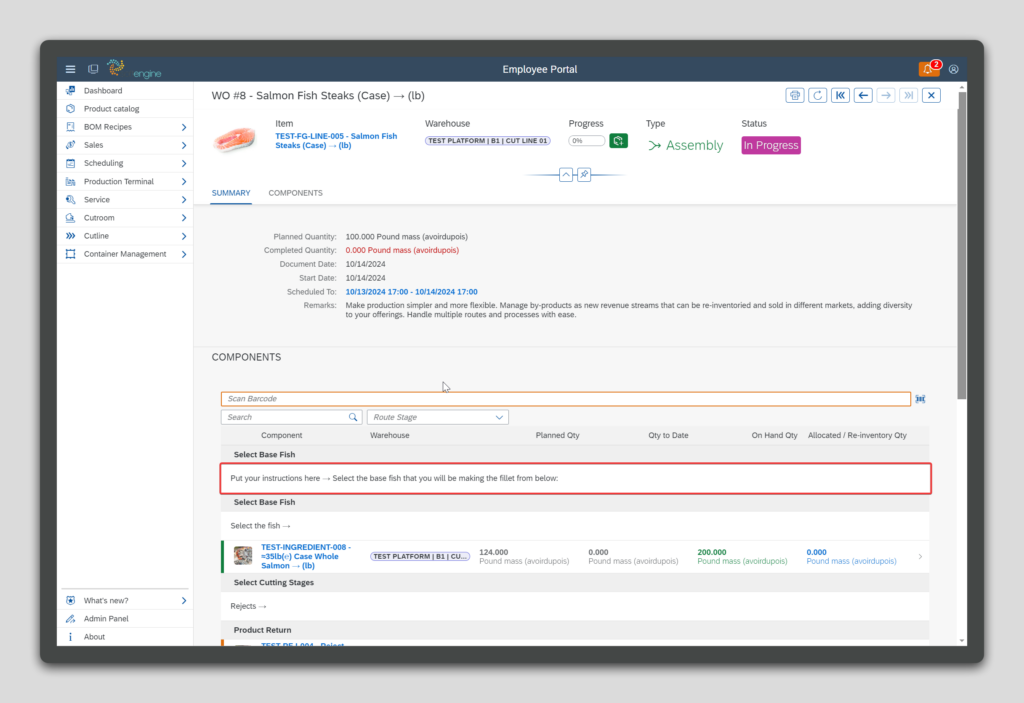Screen dimensions: 1024x703
Task: Click the 0% progress bar
Action: [x=586, y=140]
